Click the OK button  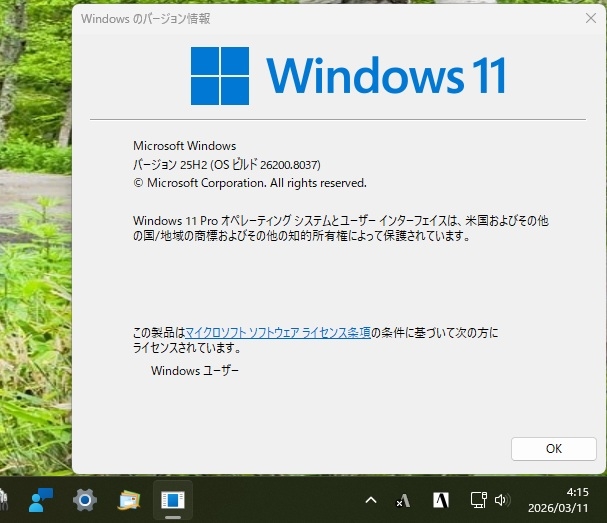point(554,449)
